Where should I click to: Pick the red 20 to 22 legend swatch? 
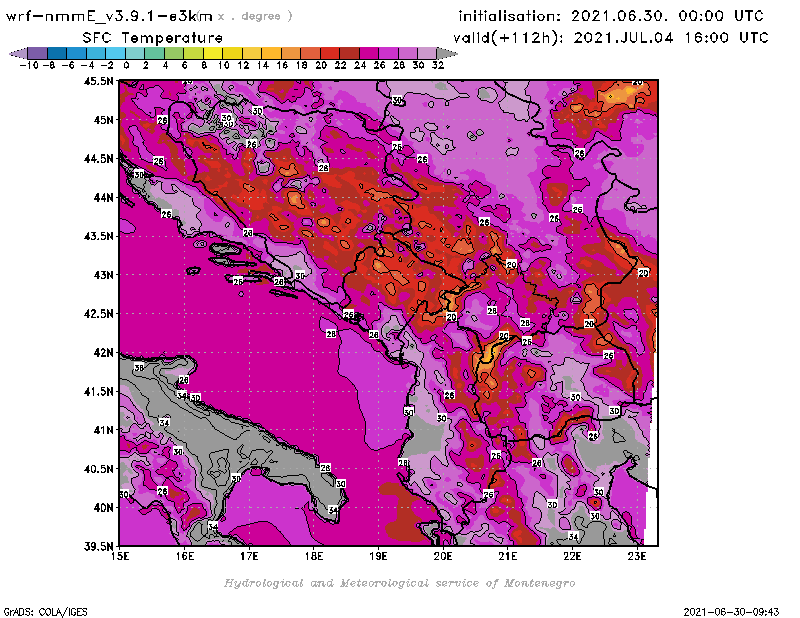click(330, 53)
